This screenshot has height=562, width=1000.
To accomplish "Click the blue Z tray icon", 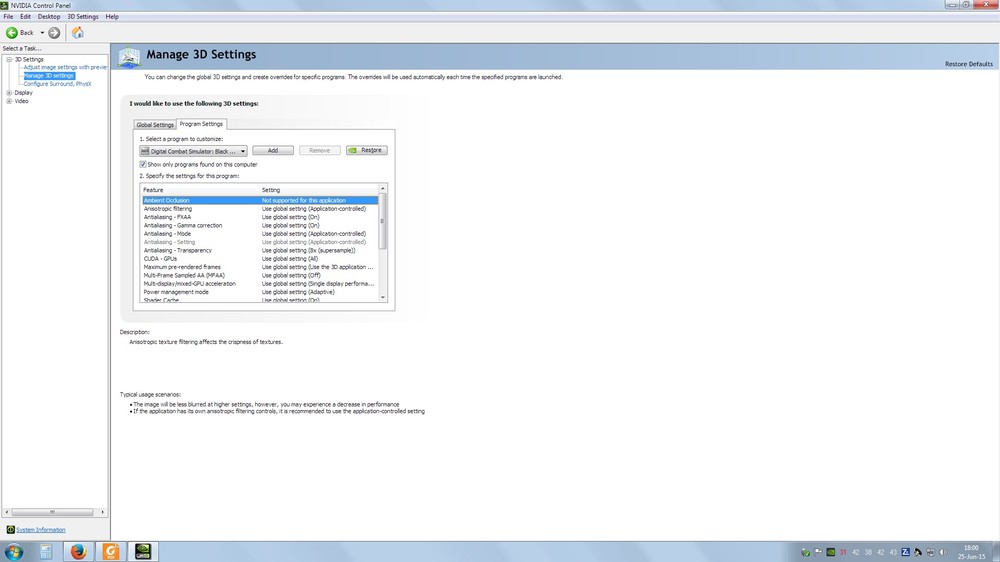I will click(906, 552).
